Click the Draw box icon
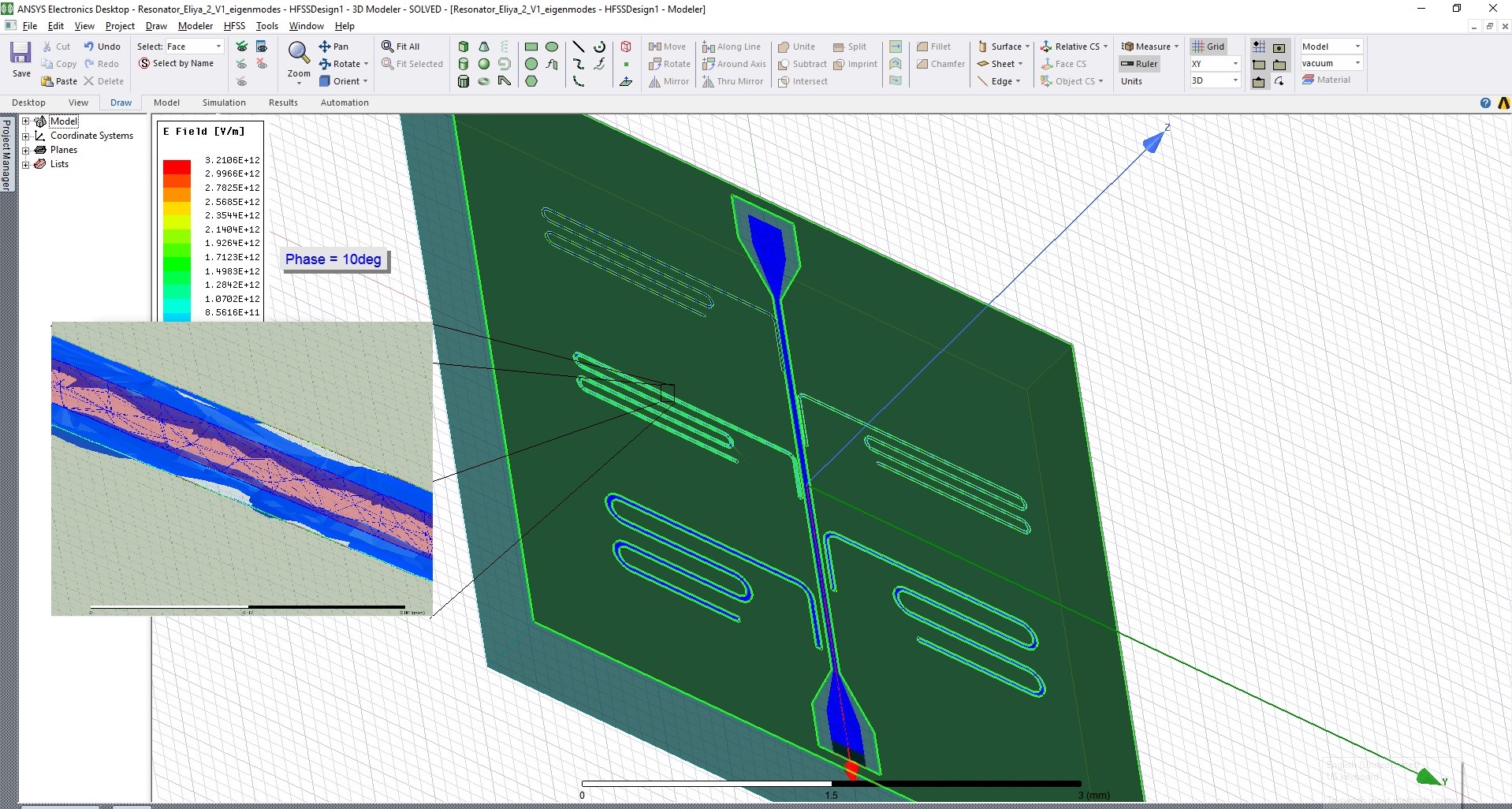 [464, 47]
